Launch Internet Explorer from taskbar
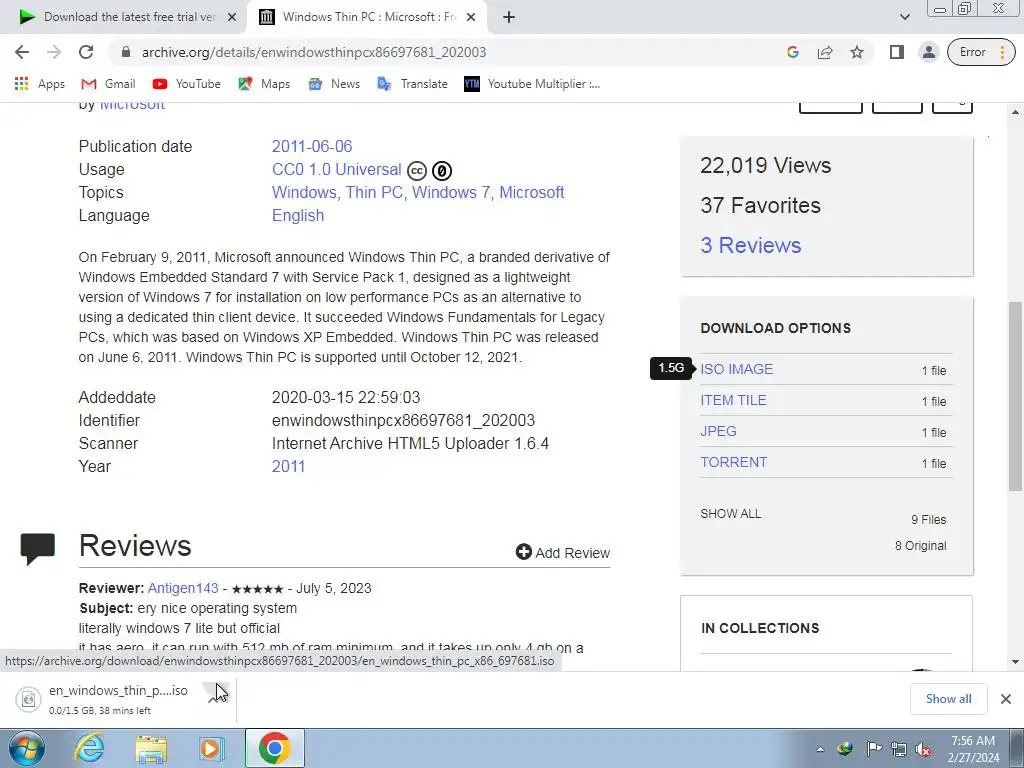 [89, 748]
